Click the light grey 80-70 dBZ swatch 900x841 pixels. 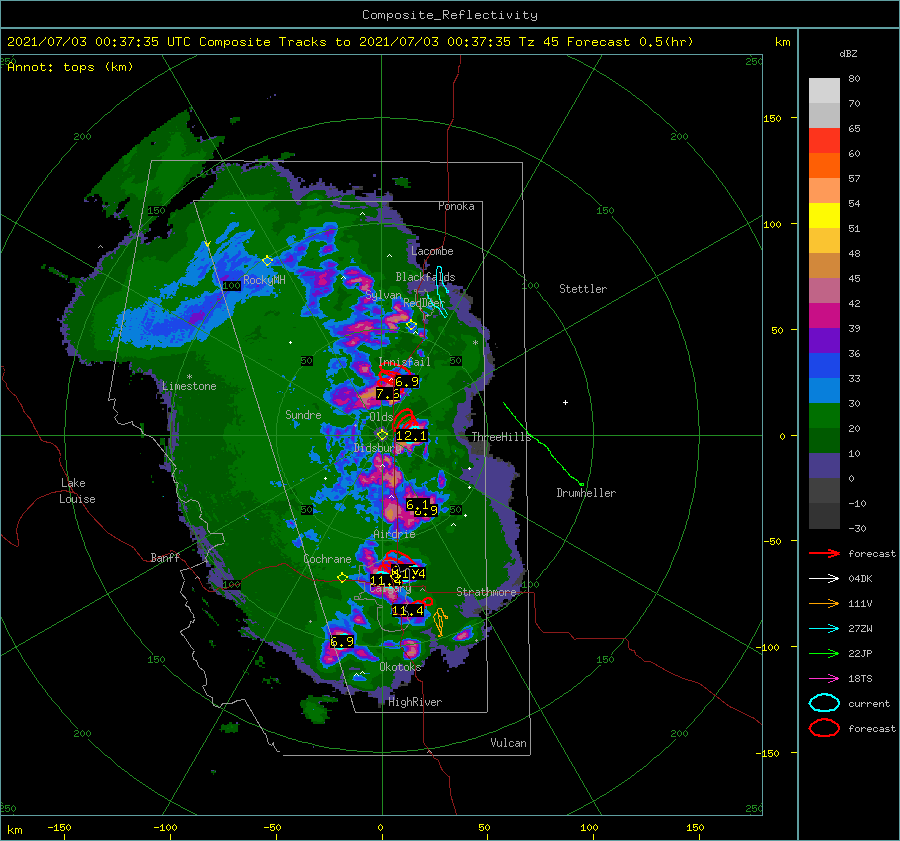click(824, 91)
